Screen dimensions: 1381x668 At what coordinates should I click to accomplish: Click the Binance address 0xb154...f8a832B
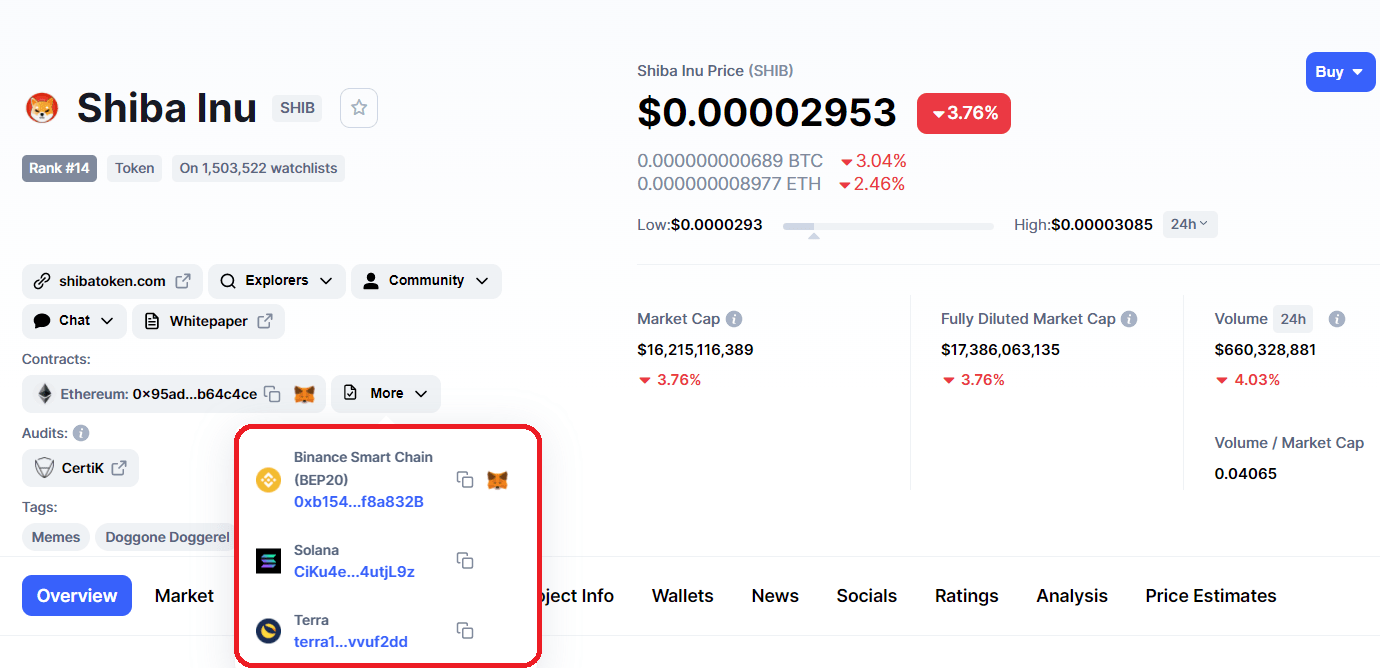tap(359, 501)
